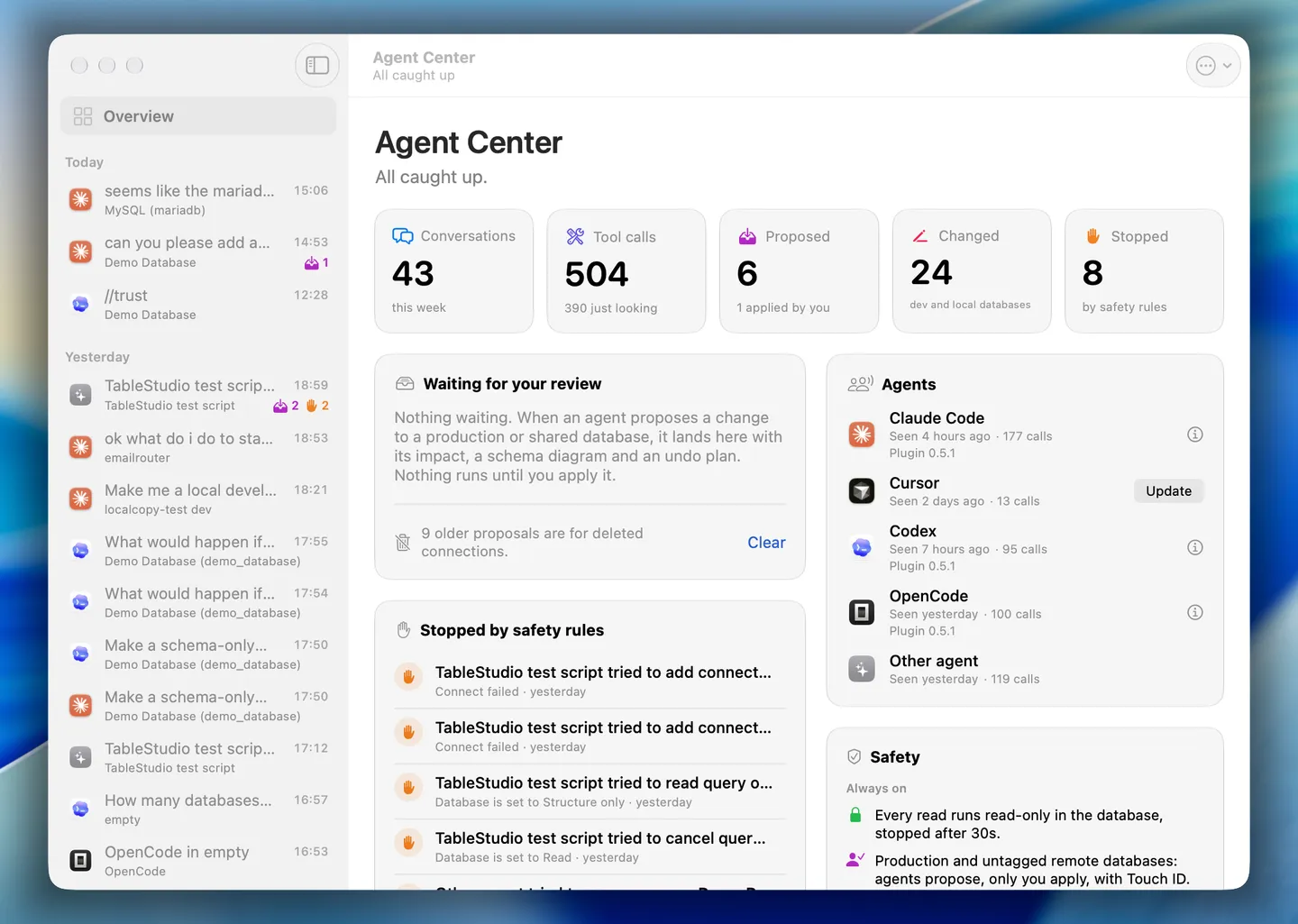Open the '//trust' Demo Database conversation
The width and height of the screenshot is (1298, 924).
(x=198, y=304)
